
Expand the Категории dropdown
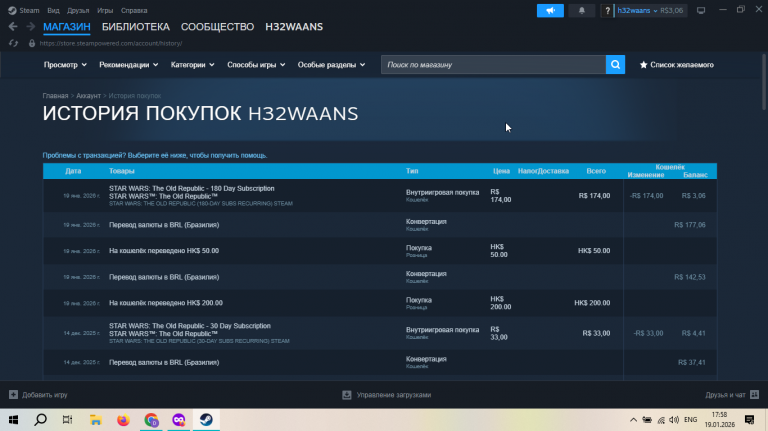[x=192, y=65]
